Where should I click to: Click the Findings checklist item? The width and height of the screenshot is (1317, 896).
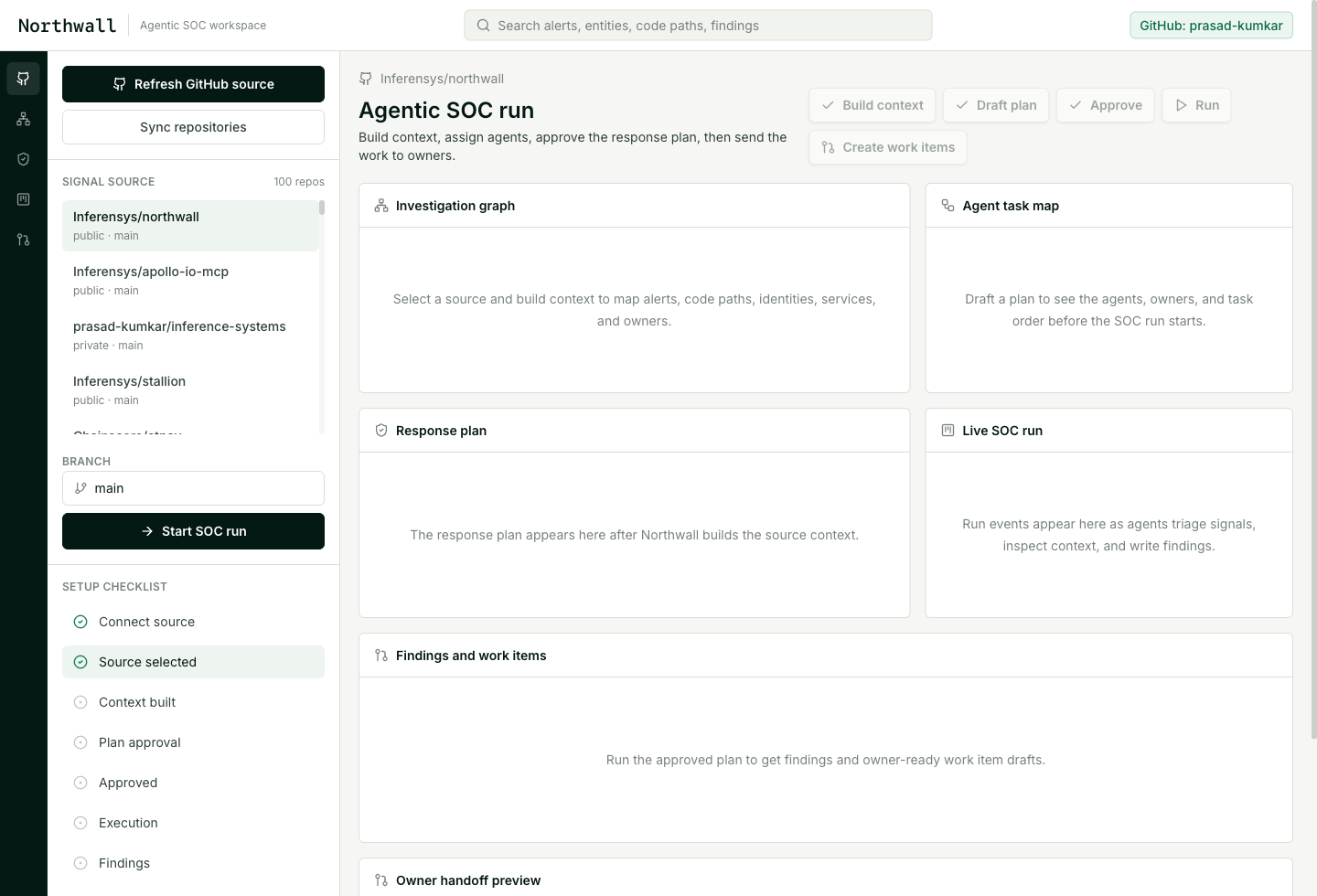[193, 863]
